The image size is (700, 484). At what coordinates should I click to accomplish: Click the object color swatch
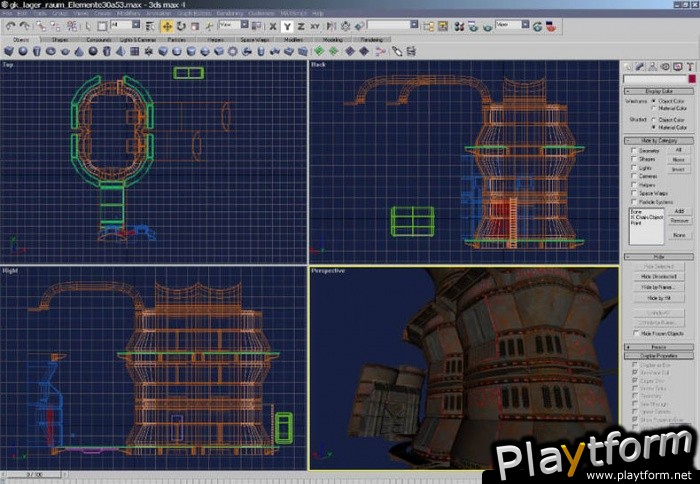[x=691, y=78]
